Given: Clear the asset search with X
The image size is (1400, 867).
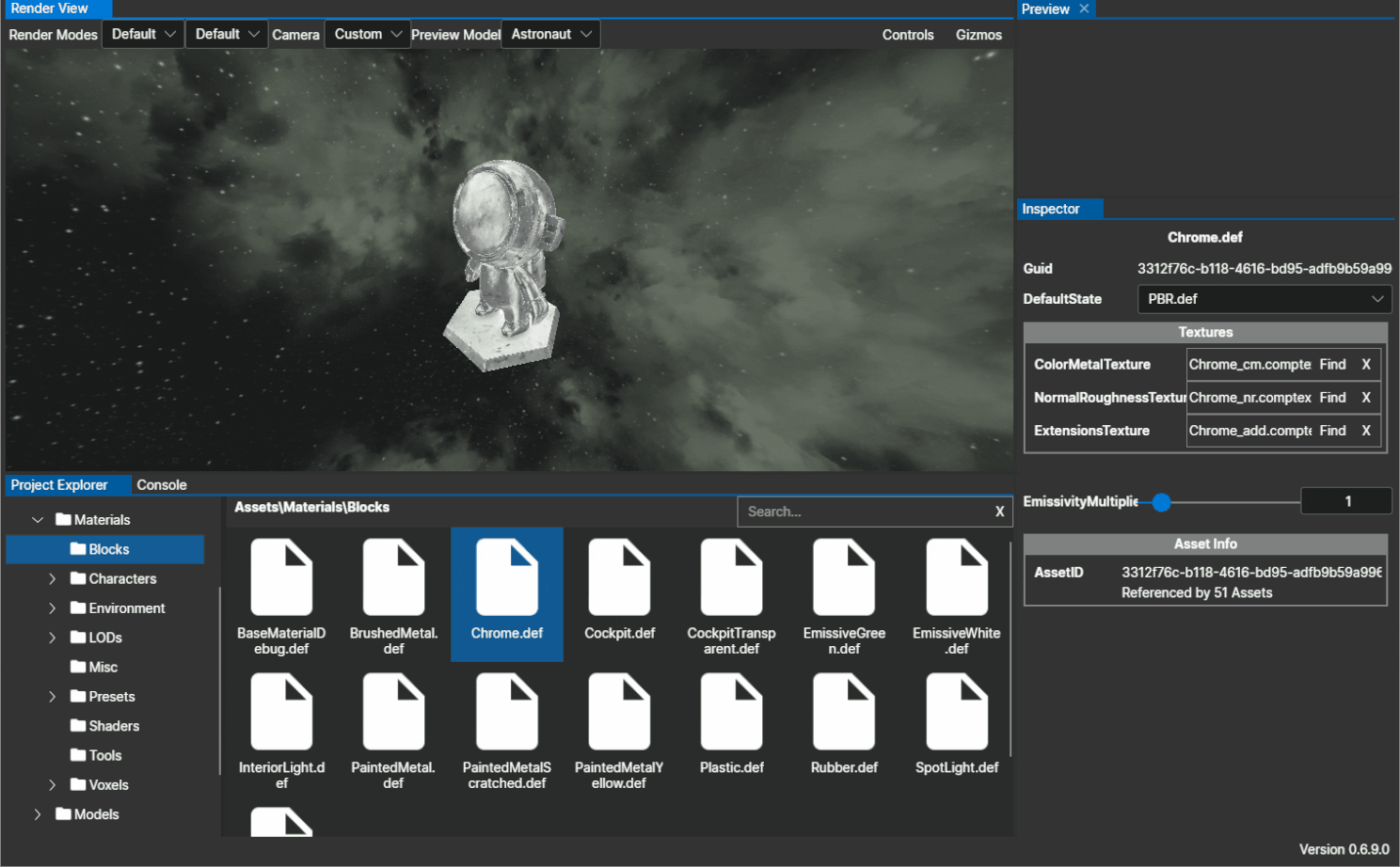Looking at the screenshot, I should (x=999, y=512).
